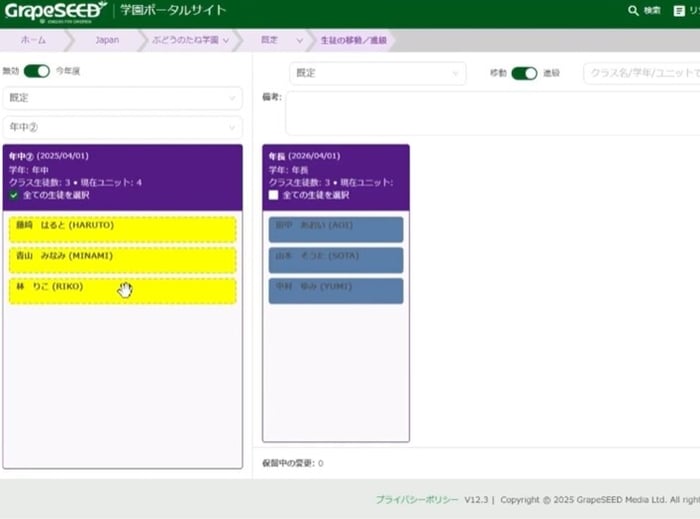Click in the 備考 notes field
The image size is (700, 519).
pyautogui.click(x=492, y=113)
